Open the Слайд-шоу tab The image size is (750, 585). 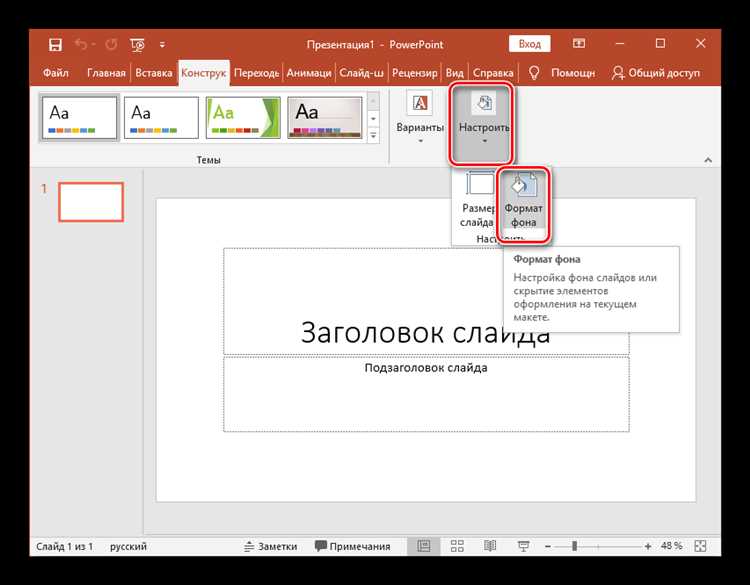click(361, 73)
